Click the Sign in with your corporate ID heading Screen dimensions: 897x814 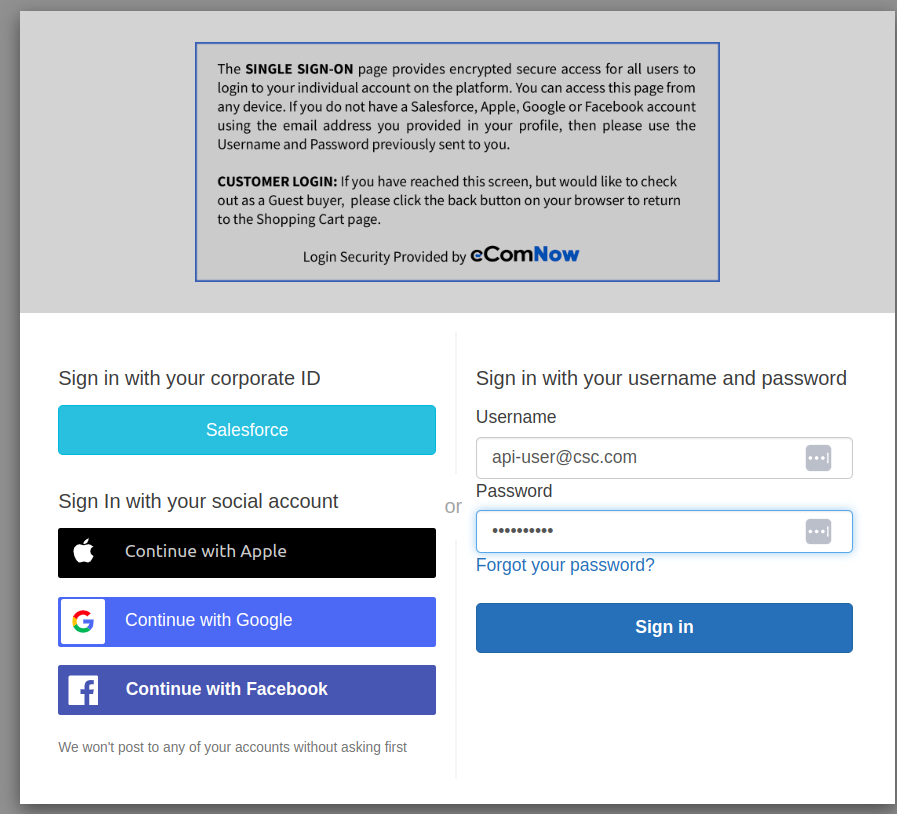[189, 378]
